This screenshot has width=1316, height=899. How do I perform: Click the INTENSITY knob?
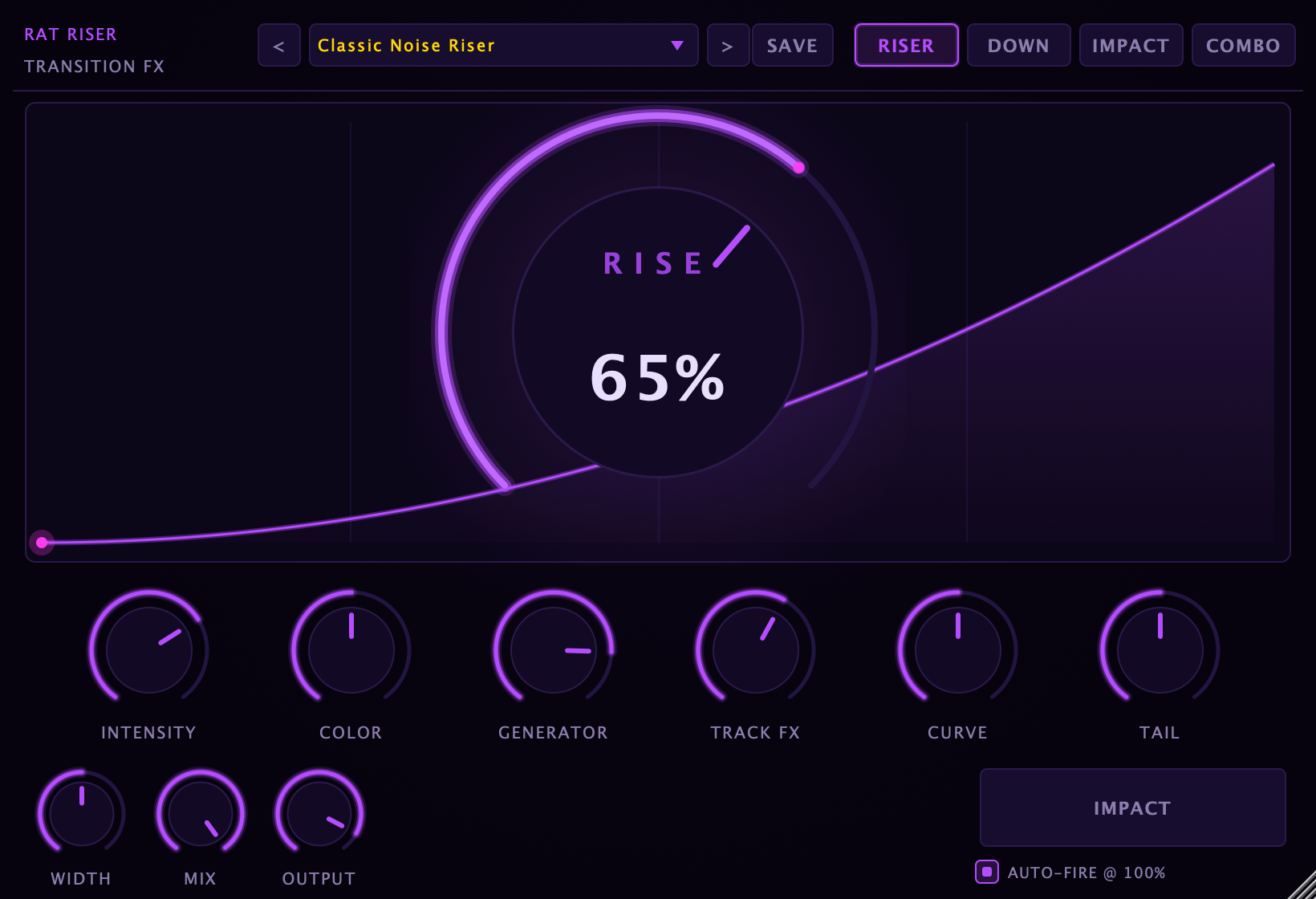click(149, 649)
